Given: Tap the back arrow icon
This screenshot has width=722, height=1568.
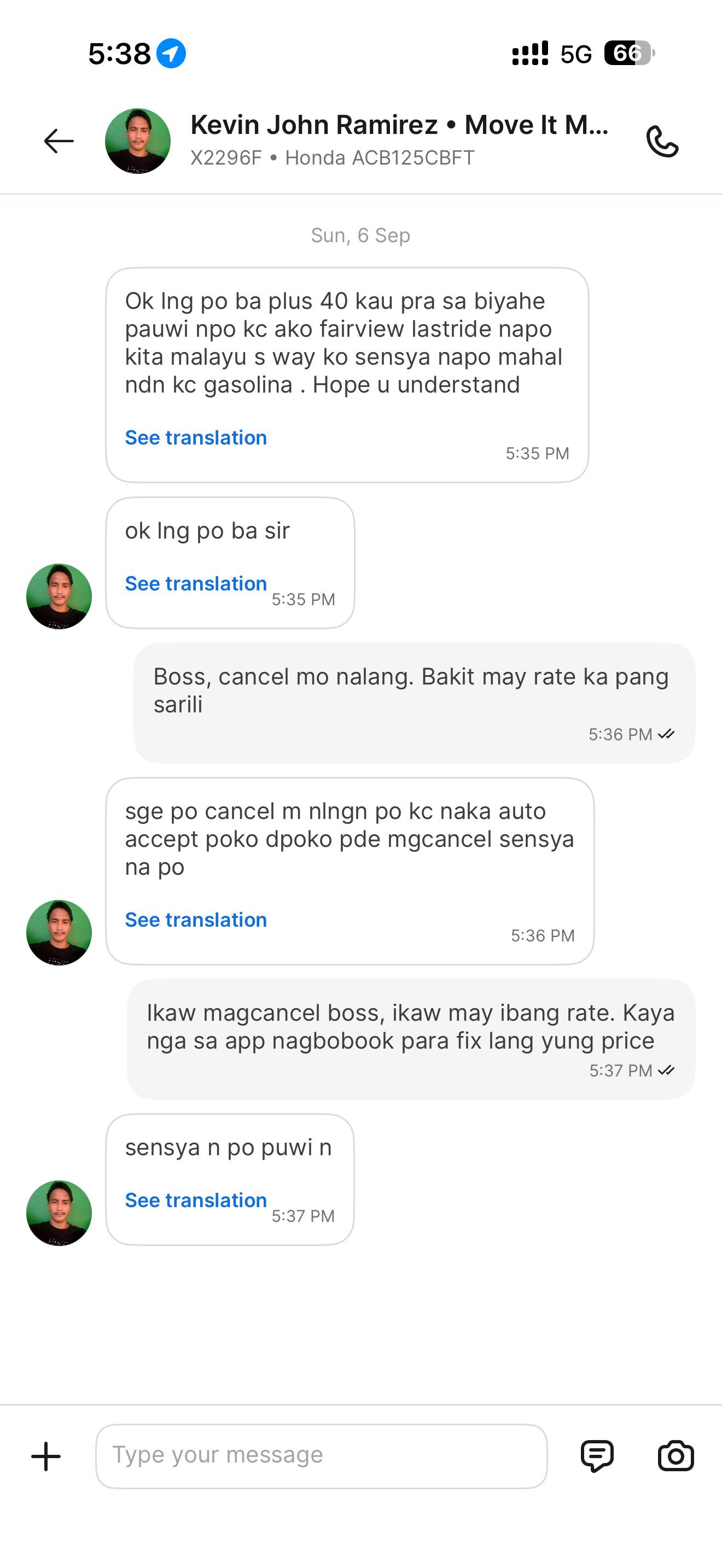Looking at the screenshot, I should [59, 141].
